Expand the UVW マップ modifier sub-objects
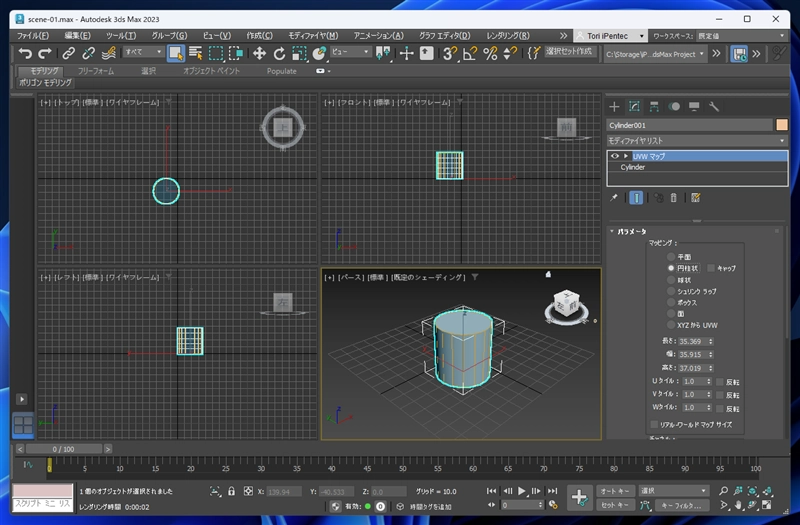Screen dimensions: 800x525 tap(626, 156)
